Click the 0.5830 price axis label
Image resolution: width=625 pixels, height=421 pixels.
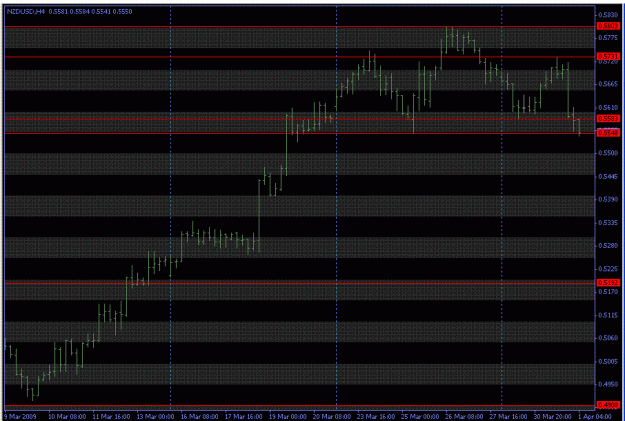(607, 15)
